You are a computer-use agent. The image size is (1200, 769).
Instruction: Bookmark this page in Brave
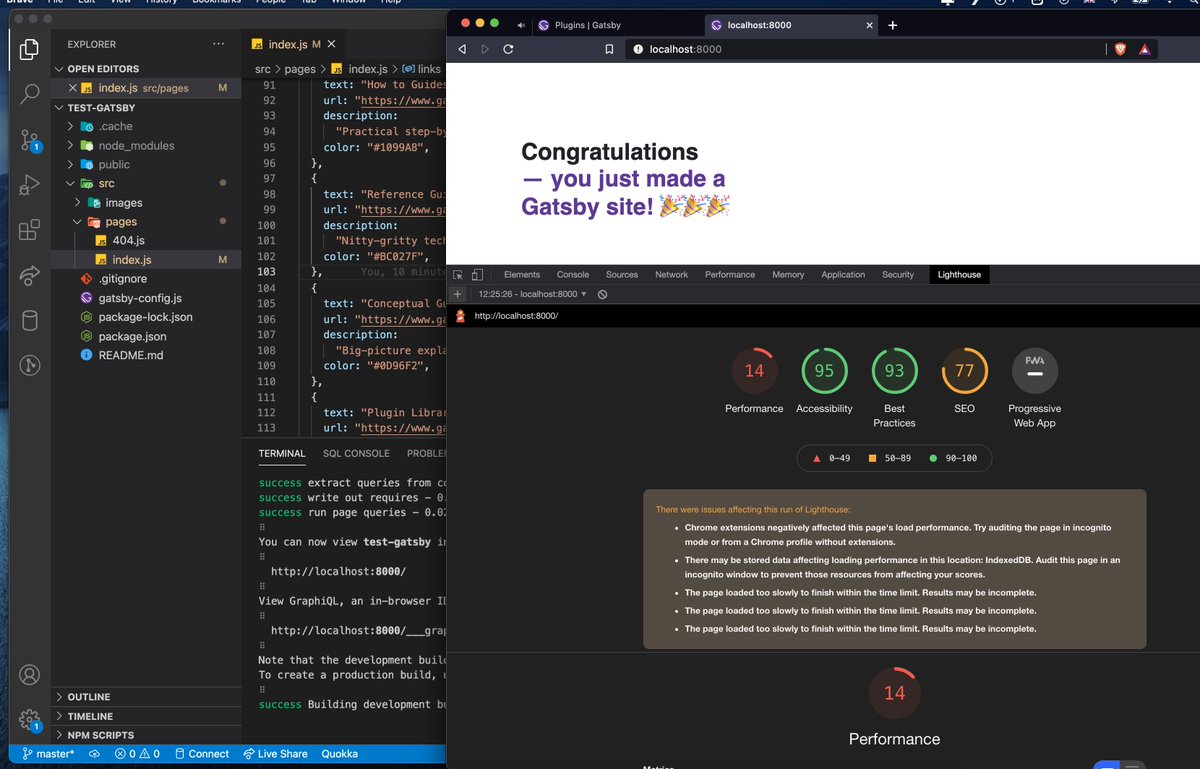click(x=609, y=49)
